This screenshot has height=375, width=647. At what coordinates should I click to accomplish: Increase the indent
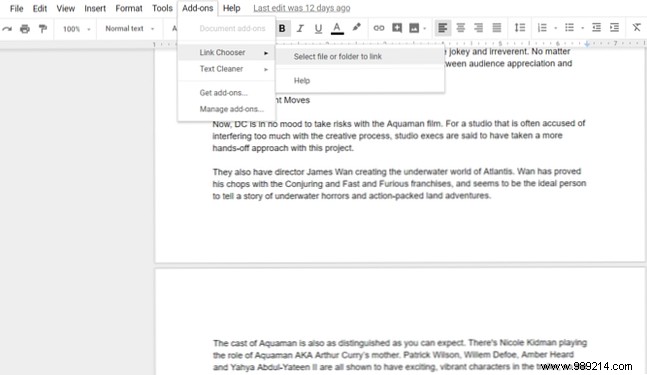click(614, 28)
